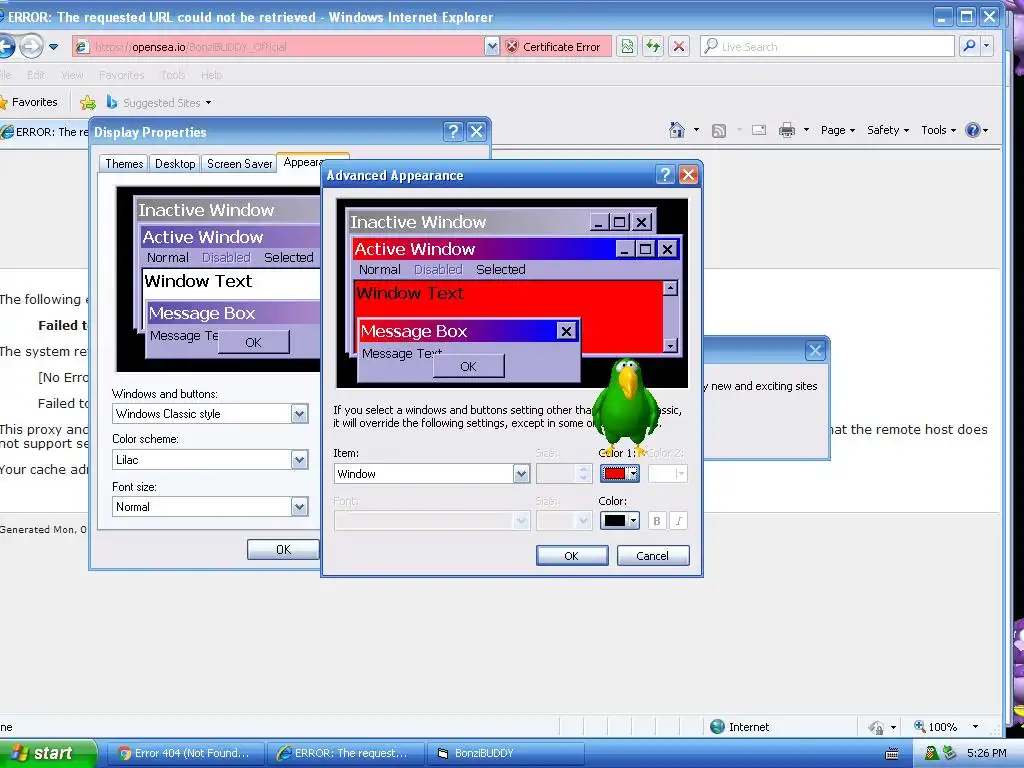Click the Windows start button

click(x=47, y=753)
